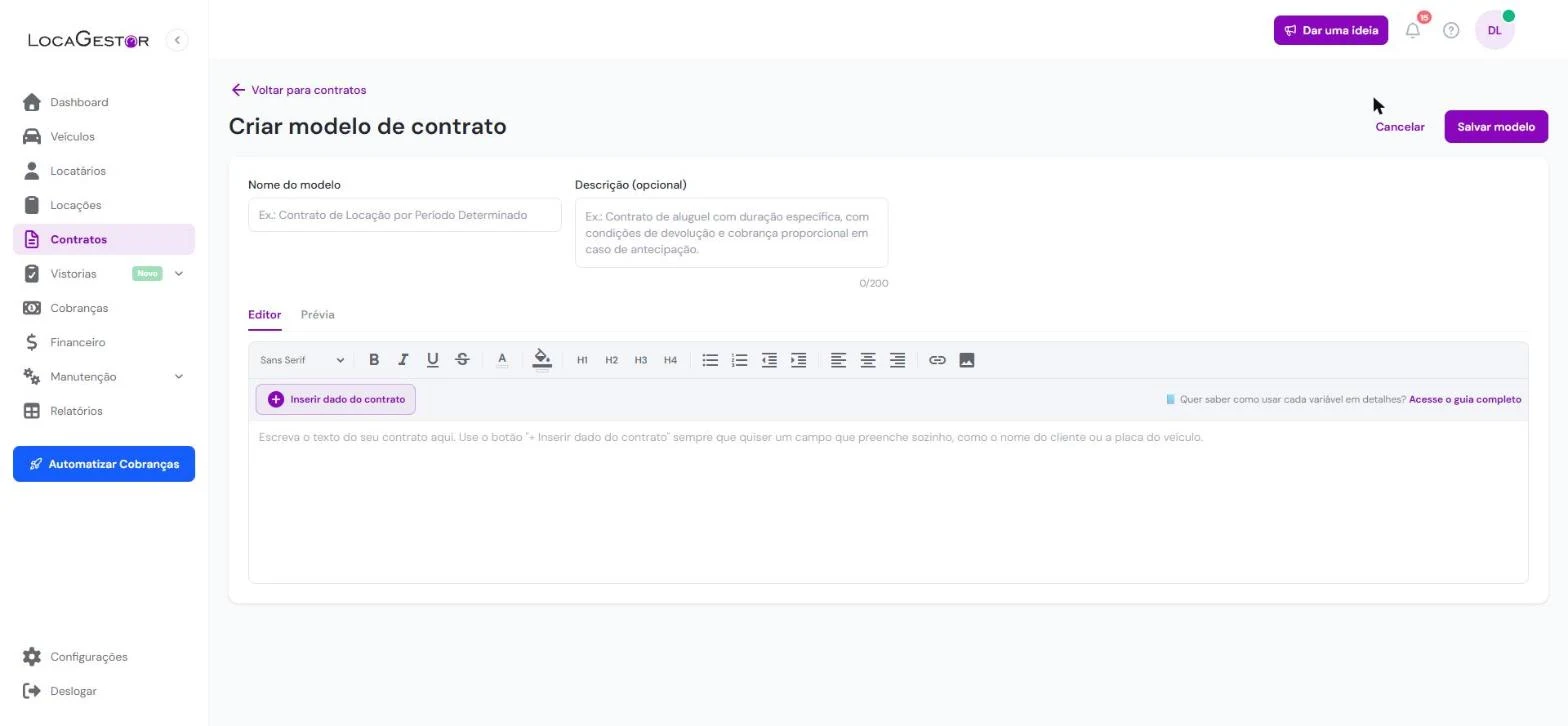The width and height of the screenshot is (1568, 726).
Task: Toggle underline formatting in editor toolbar
Action: 432,360
